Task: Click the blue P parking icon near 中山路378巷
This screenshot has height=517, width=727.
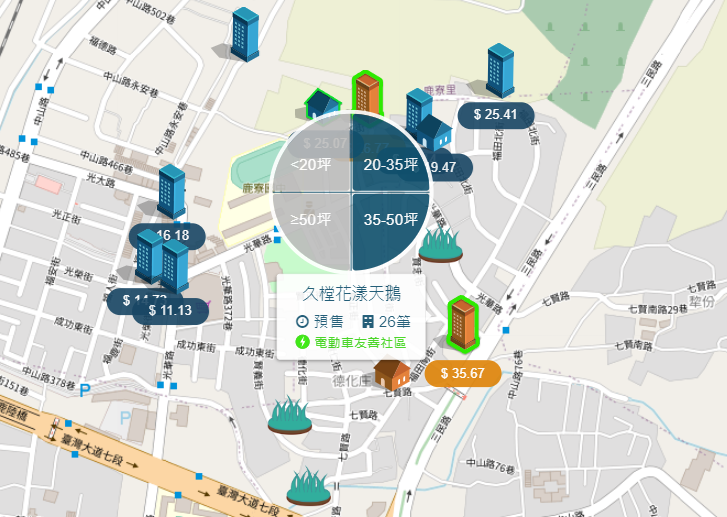Action: (84, 390)
